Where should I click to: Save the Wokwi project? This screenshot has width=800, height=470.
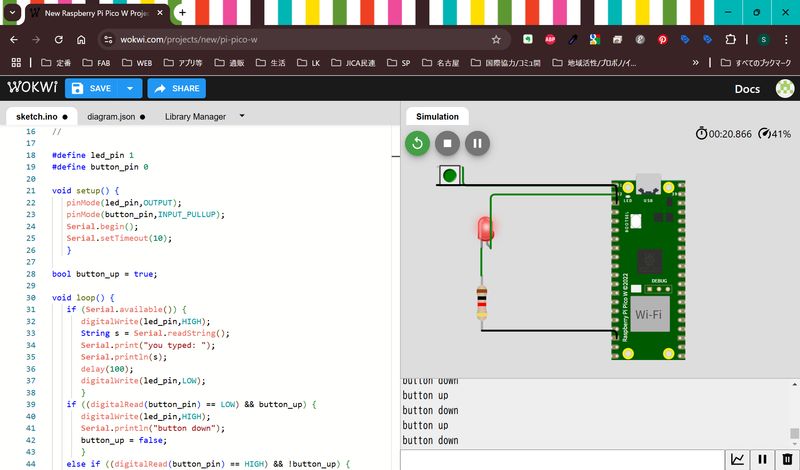(x=92, y=88)
